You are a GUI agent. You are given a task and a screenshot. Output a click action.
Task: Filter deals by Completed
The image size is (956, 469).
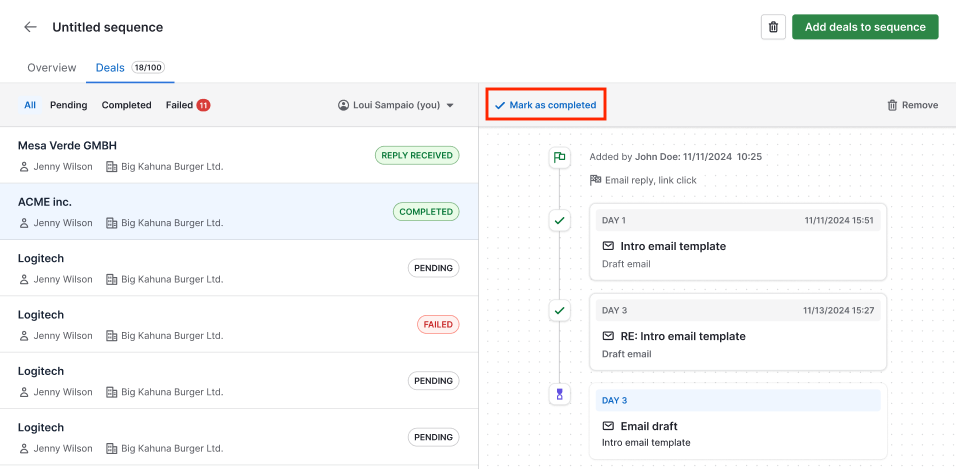127,105
